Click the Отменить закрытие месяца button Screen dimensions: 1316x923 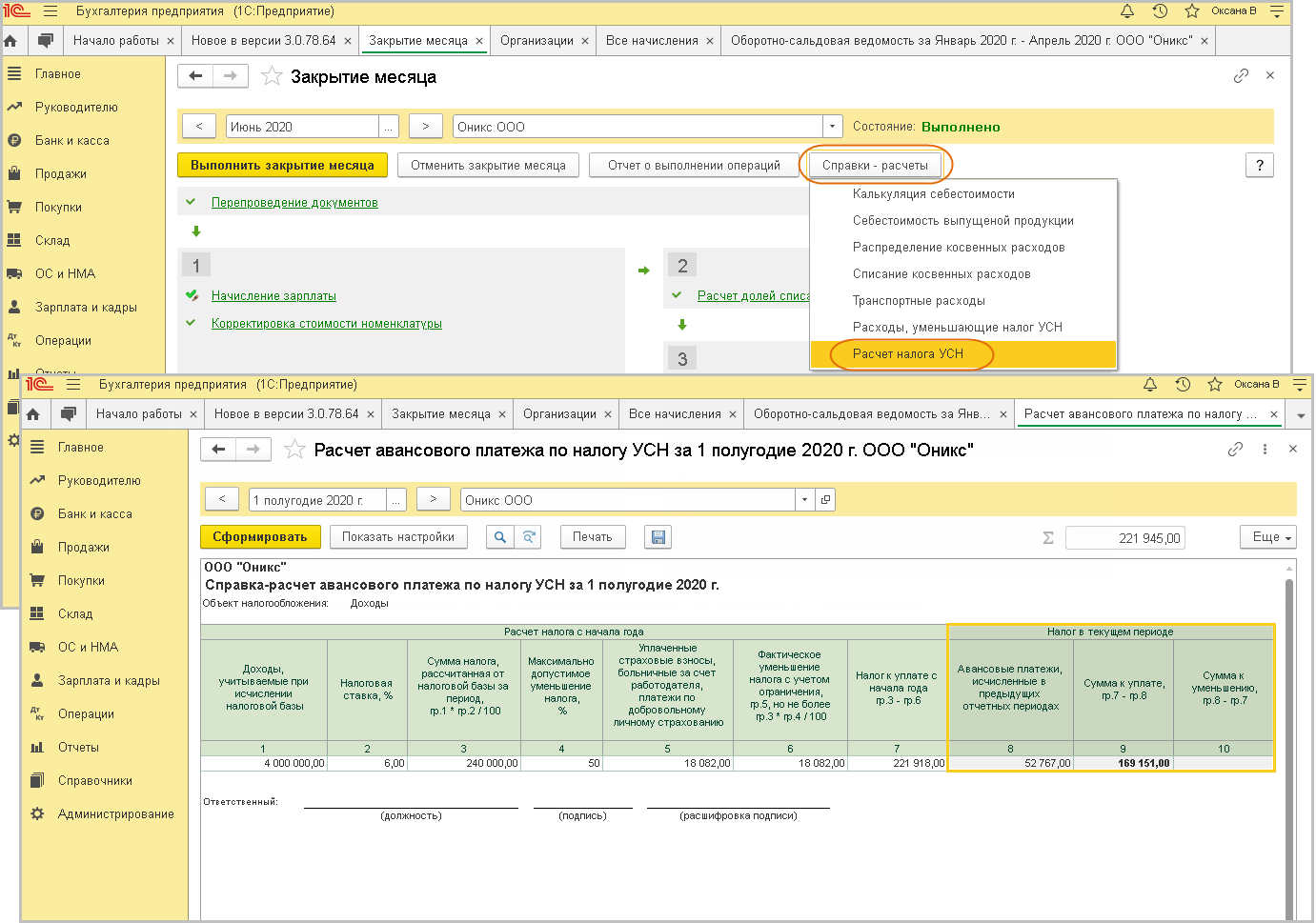(x=488, y=165)
